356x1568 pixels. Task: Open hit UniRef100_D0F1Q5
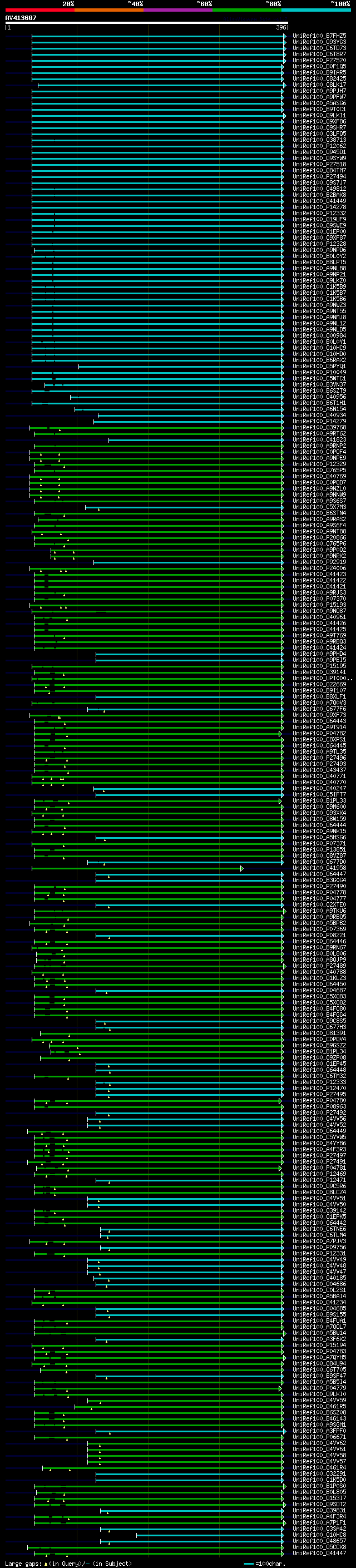[x=319, y=66]
